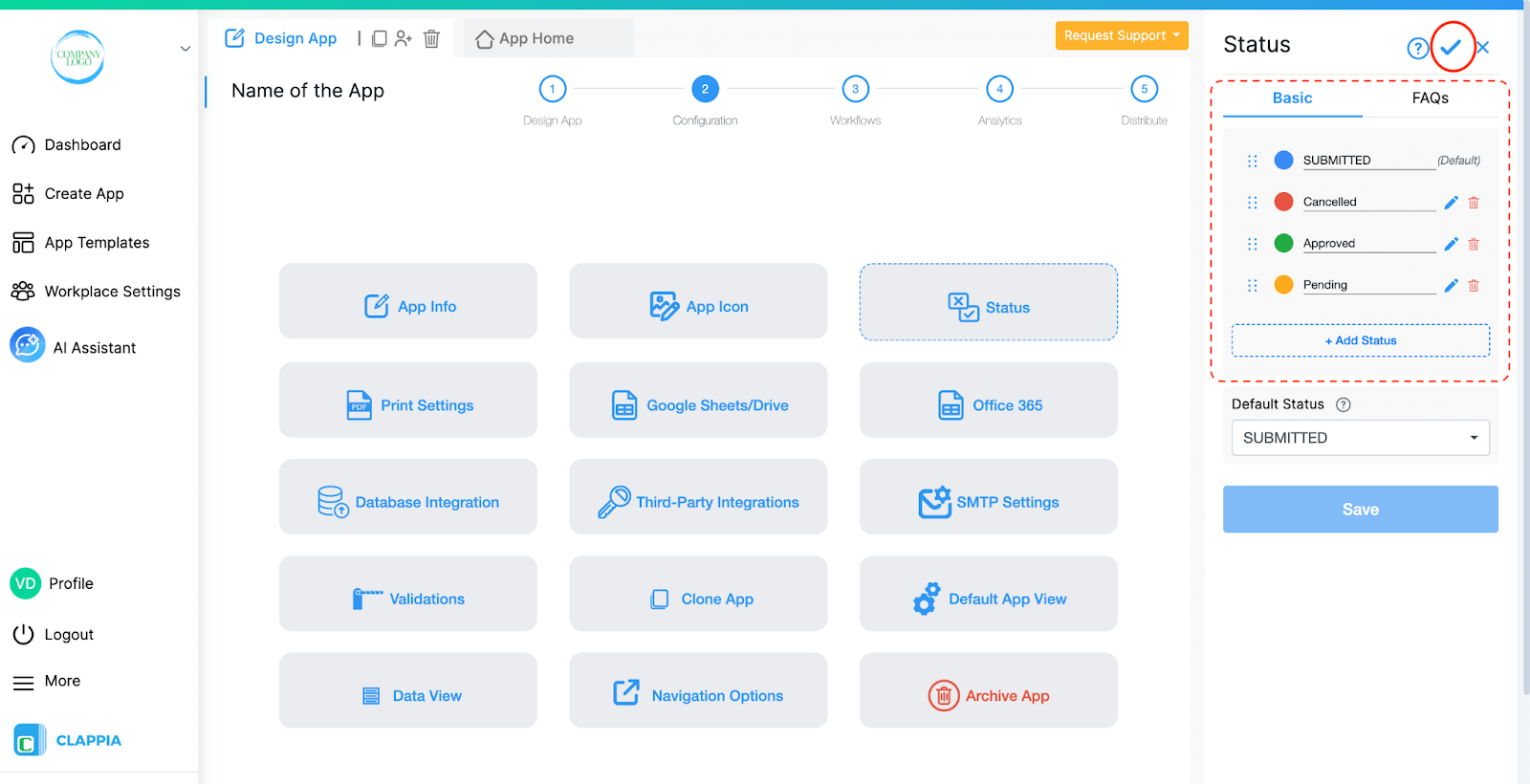Open the Default Status dropdown showing SUBMITTED
Image resolution: width=1530 pixels, height=784 pixels.
pos(1360,438)
